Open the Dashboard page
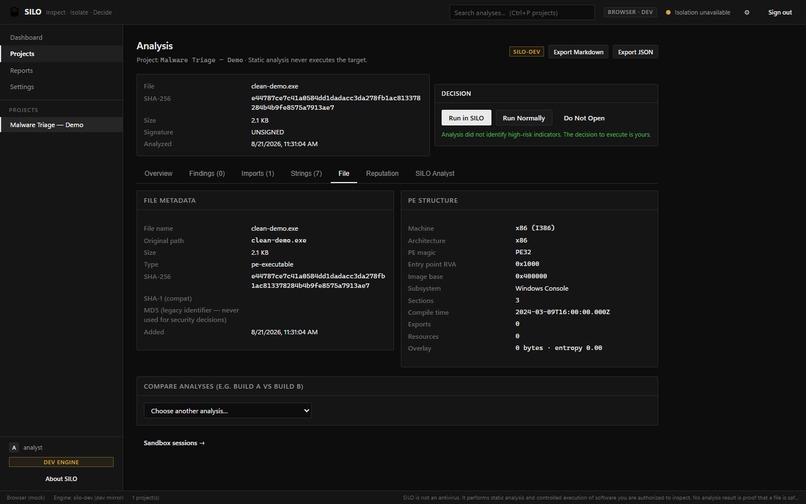This screenshot has height=504, width=806. (61, 37)
